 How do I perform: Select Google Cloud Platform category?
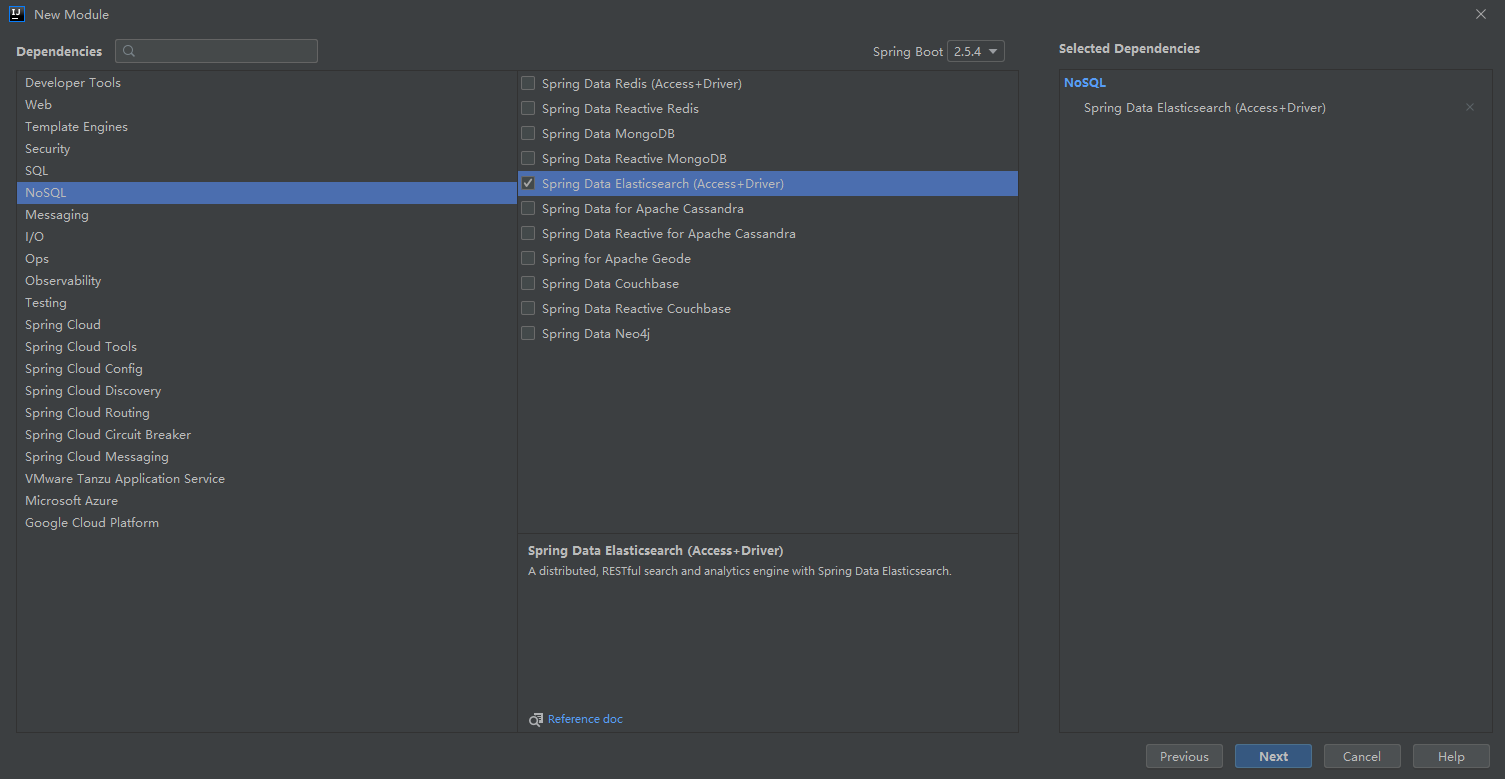tap(266, 522)
